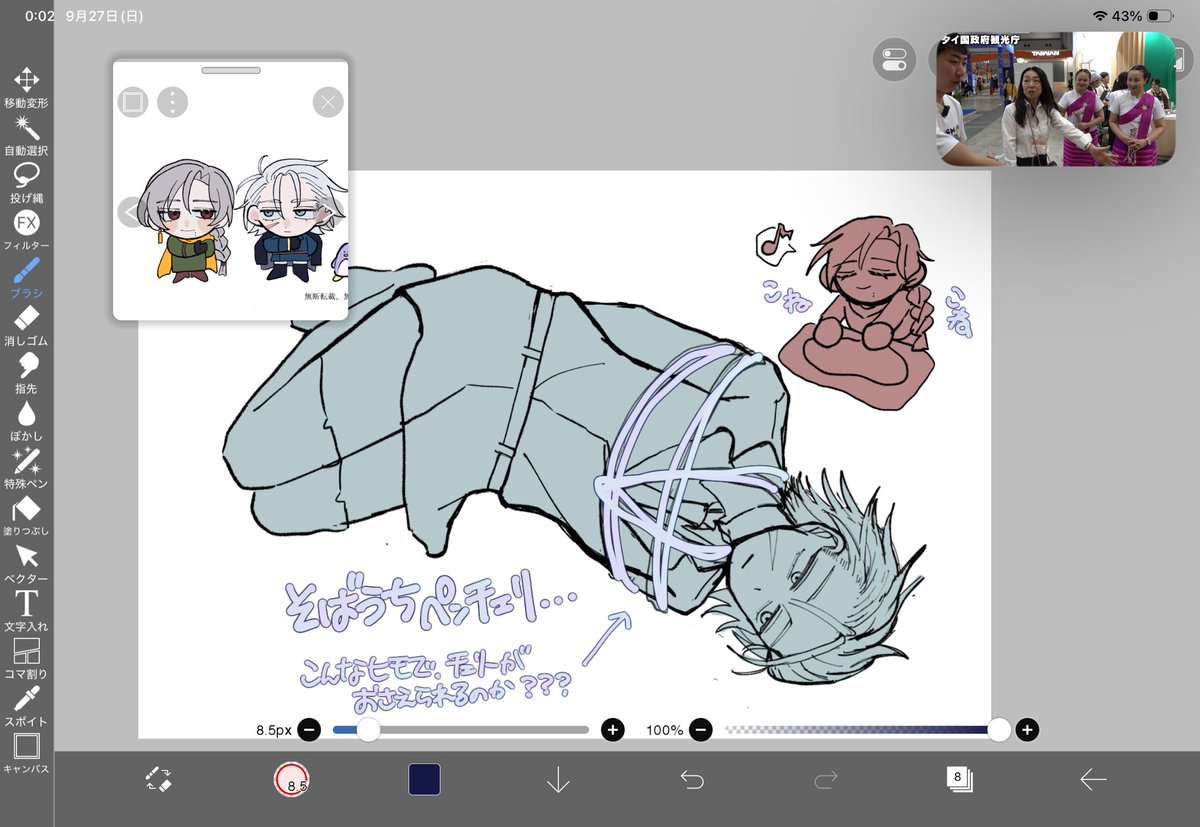Open the フィルター FX filter tool
Image resolution: width=1200 pixels, height=827 pixels.
(26, 230)
